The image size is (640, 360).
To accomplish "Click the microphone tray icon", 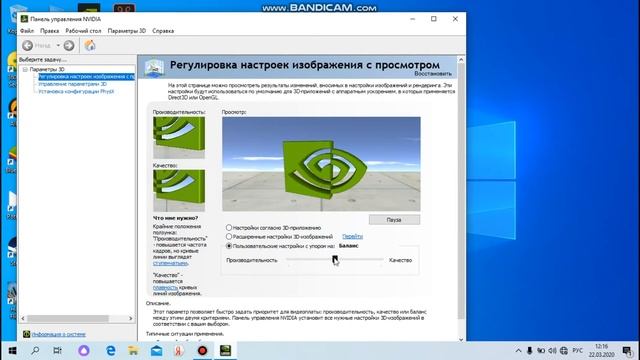I will 529,351.
